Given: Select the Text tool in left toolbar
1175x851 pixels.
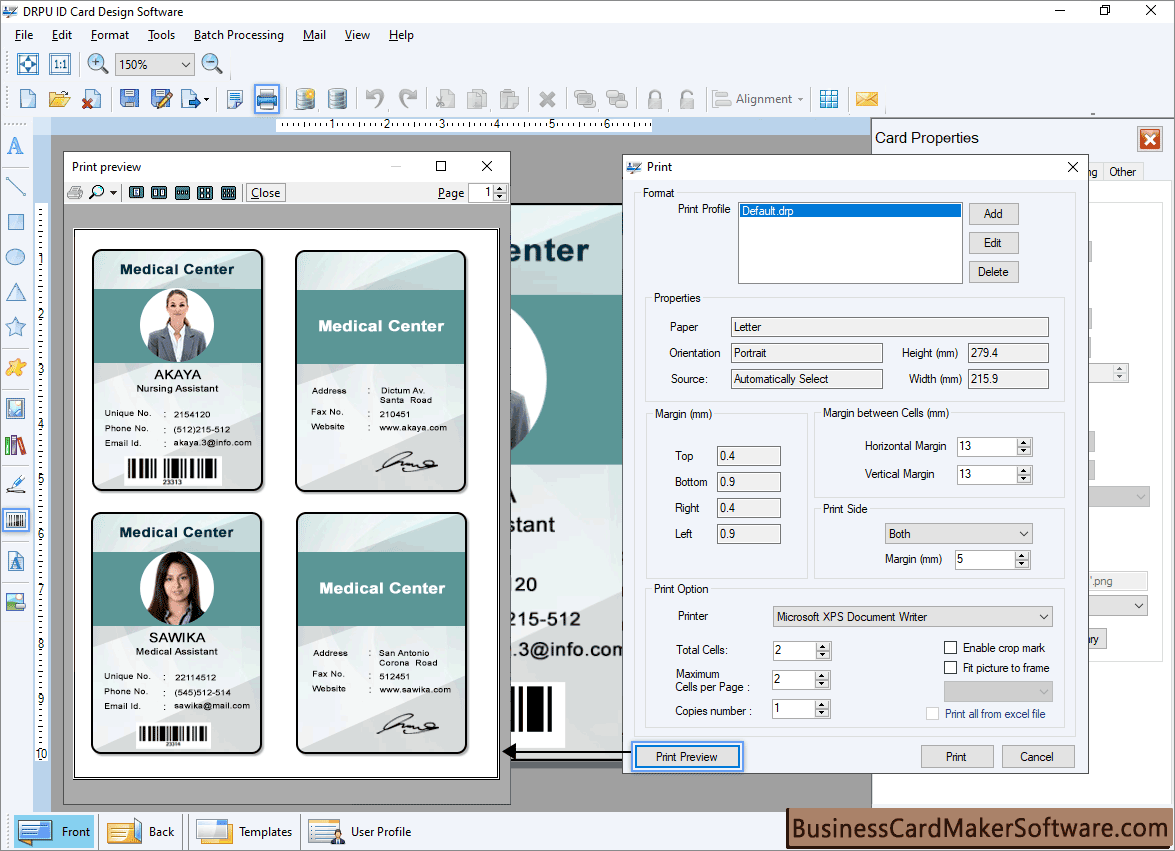Looking at the screenshot, I should tap(15, 146).
